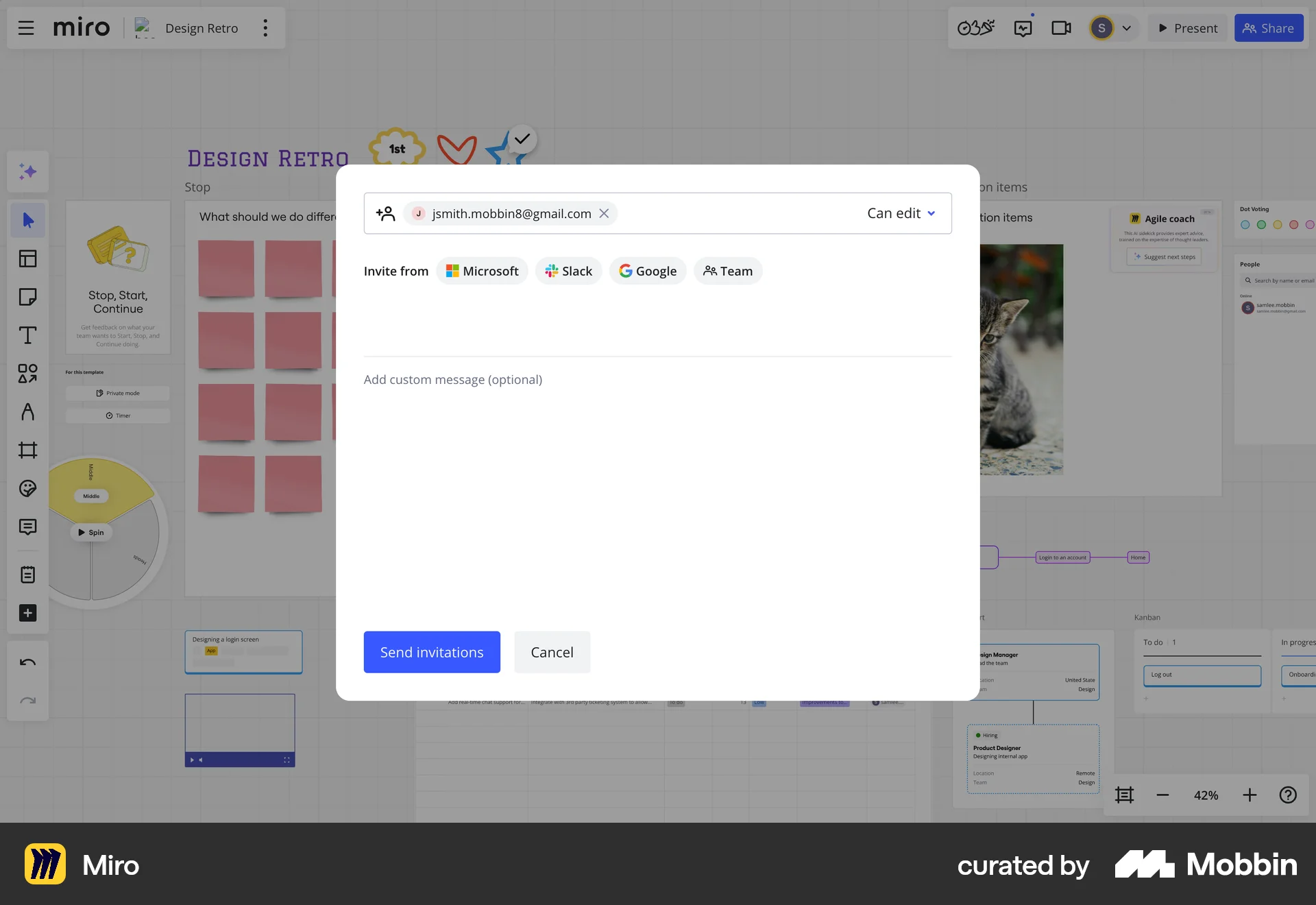The width and height of the screenshot is (1316, 905).
Task: Select the sticky note tool
Action: [27, 297]
